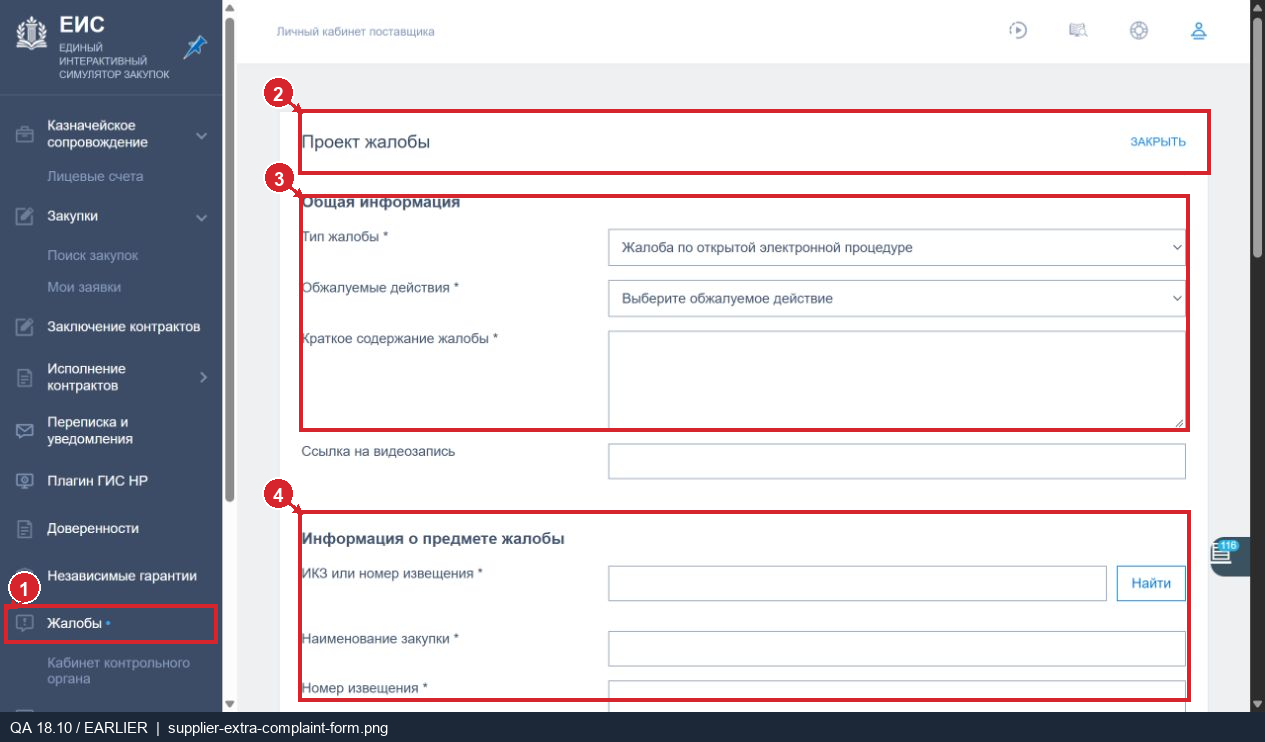Click the Проект жалобы heading
This screenshot has height=742, width=1265.
[366, 142]
